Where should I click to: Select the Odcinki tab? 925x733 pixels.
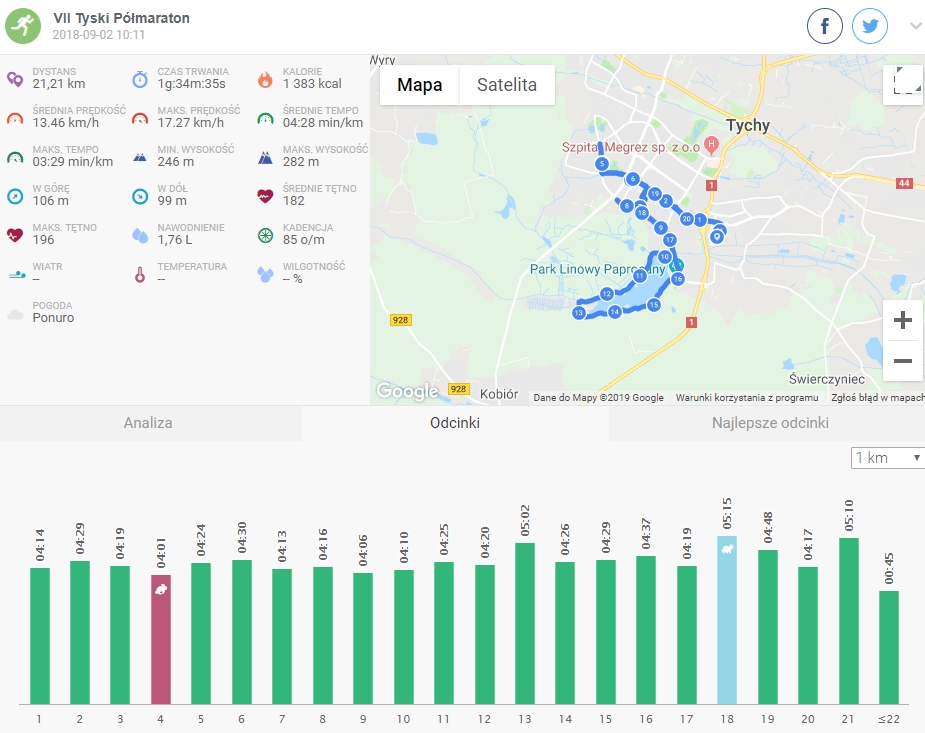coord(455,423)
